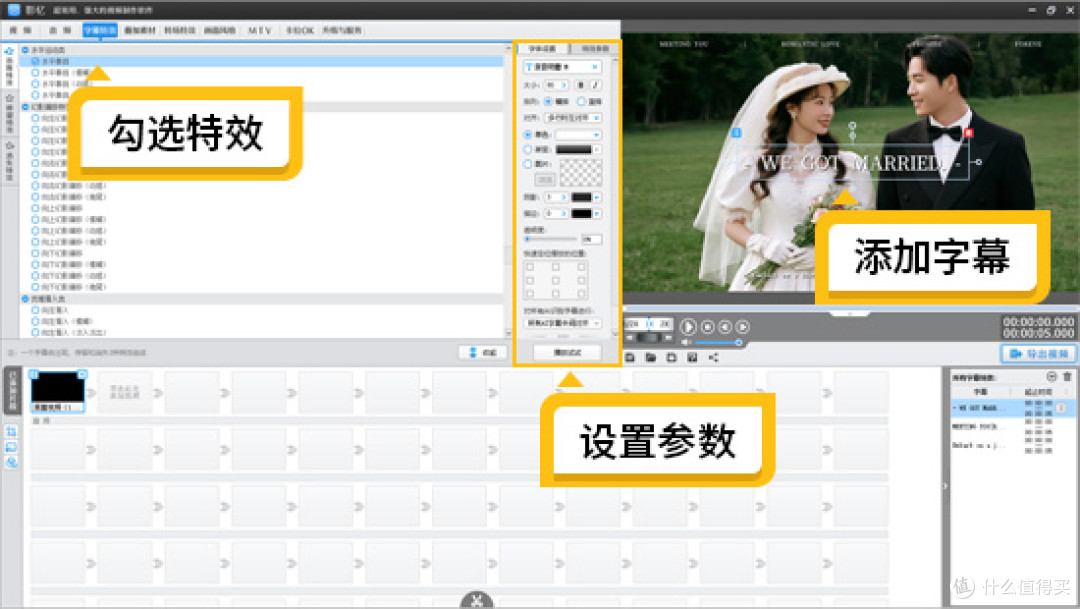Mute the preview volume speaker icon
Image resolution: width=1080 pixels, height=609 pixels.
(686, 342)
